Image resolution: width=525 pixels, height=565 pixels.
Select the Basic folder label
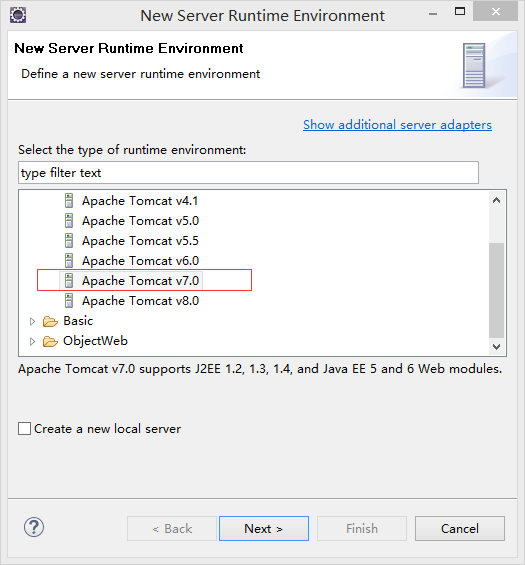[78, 321]
